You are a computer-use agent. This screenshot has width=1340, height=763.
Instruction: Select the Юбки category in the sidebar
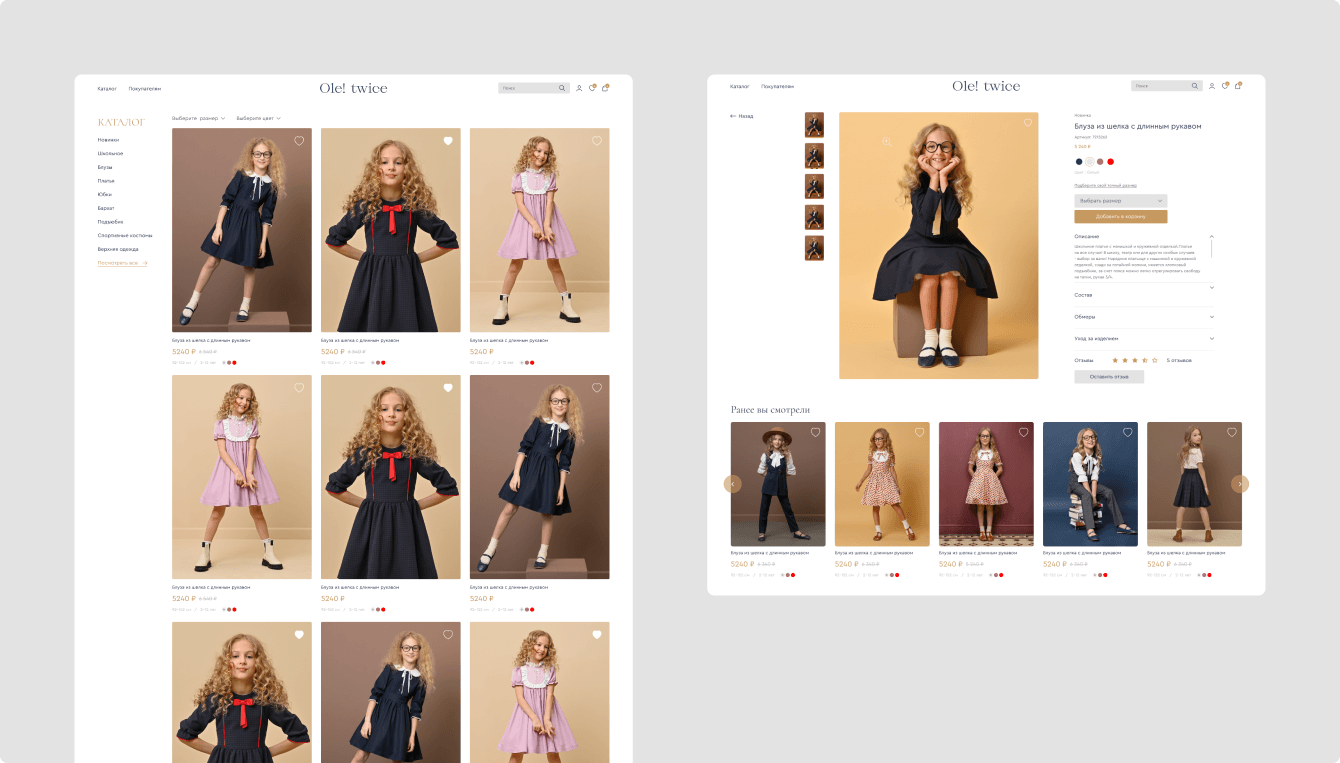(105, 195)
